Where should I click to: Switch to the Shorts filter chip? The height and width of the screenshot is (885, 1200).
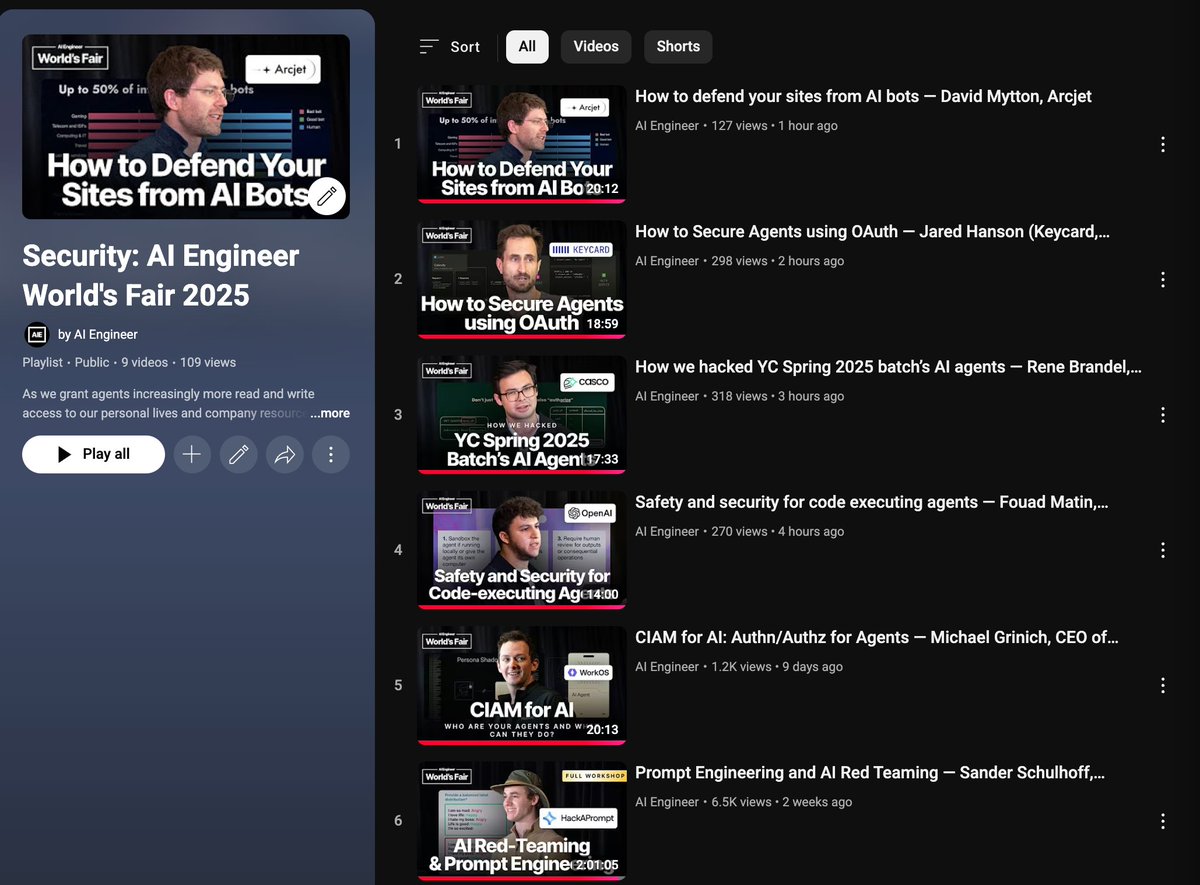point(678,46)
